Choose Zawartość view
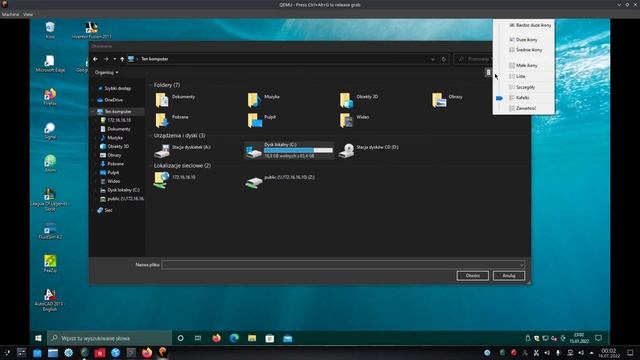This screenshot has height=360, width=640. (x=522, y=109)
